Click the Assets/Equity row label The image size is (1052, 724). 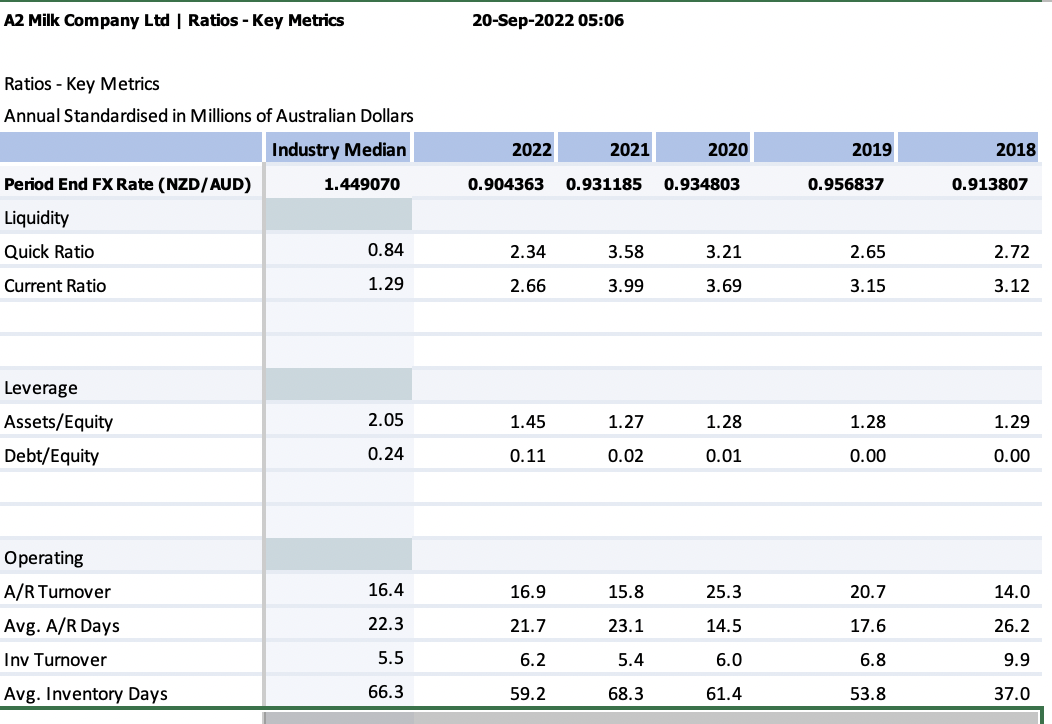pyautogui.click(x=58, y=422)
